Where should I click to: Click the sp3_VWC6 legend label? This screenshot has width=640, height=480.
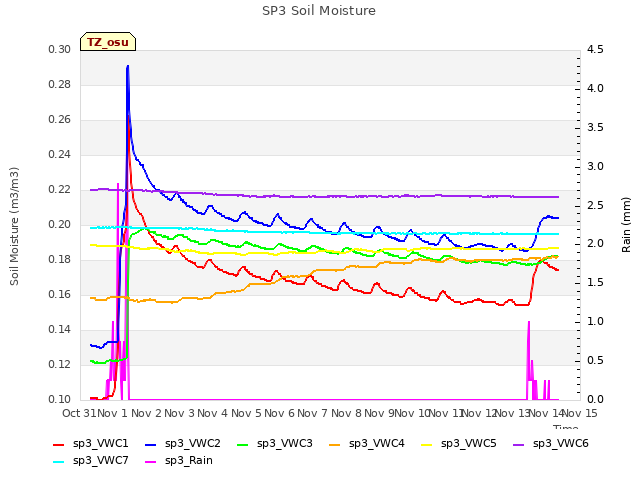[x=560, y=443]
